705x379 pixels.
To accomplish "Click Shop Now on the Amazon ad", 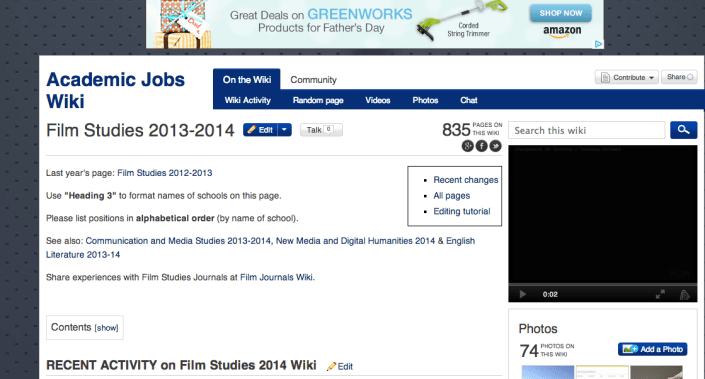I will click(561, 13).
